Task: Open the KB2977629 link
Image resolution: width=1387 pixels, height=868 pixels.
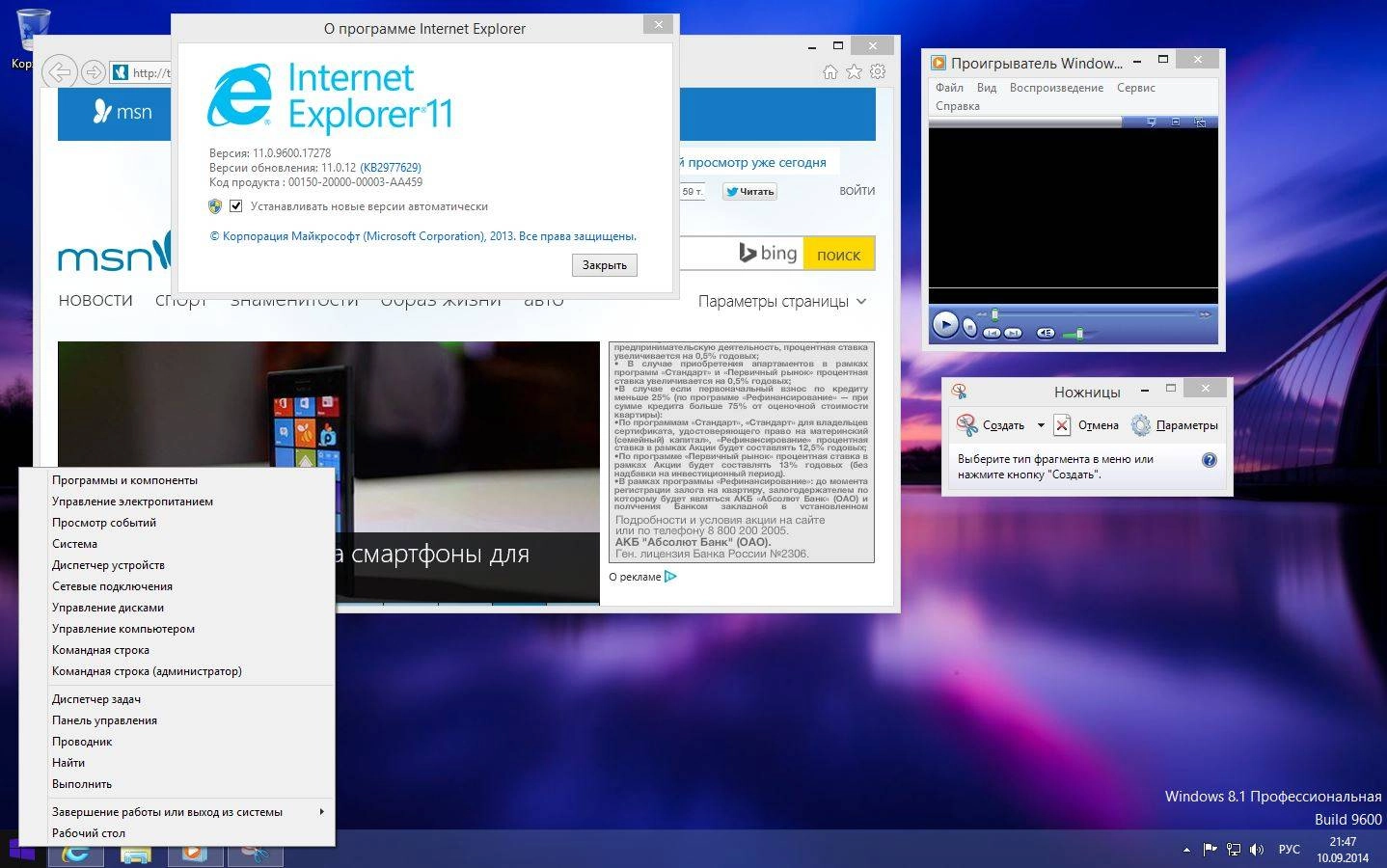Action: [391, 168]
